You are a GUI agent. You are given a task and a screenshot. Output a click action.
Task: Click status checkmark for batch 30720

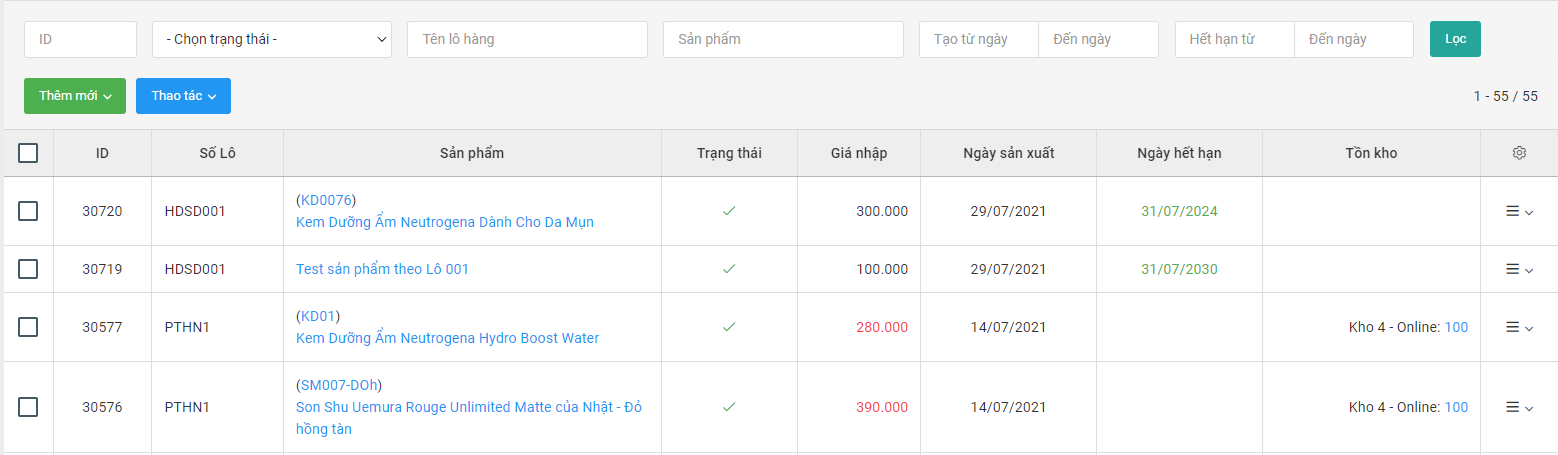pyautogui.click(x=729, y=211)
